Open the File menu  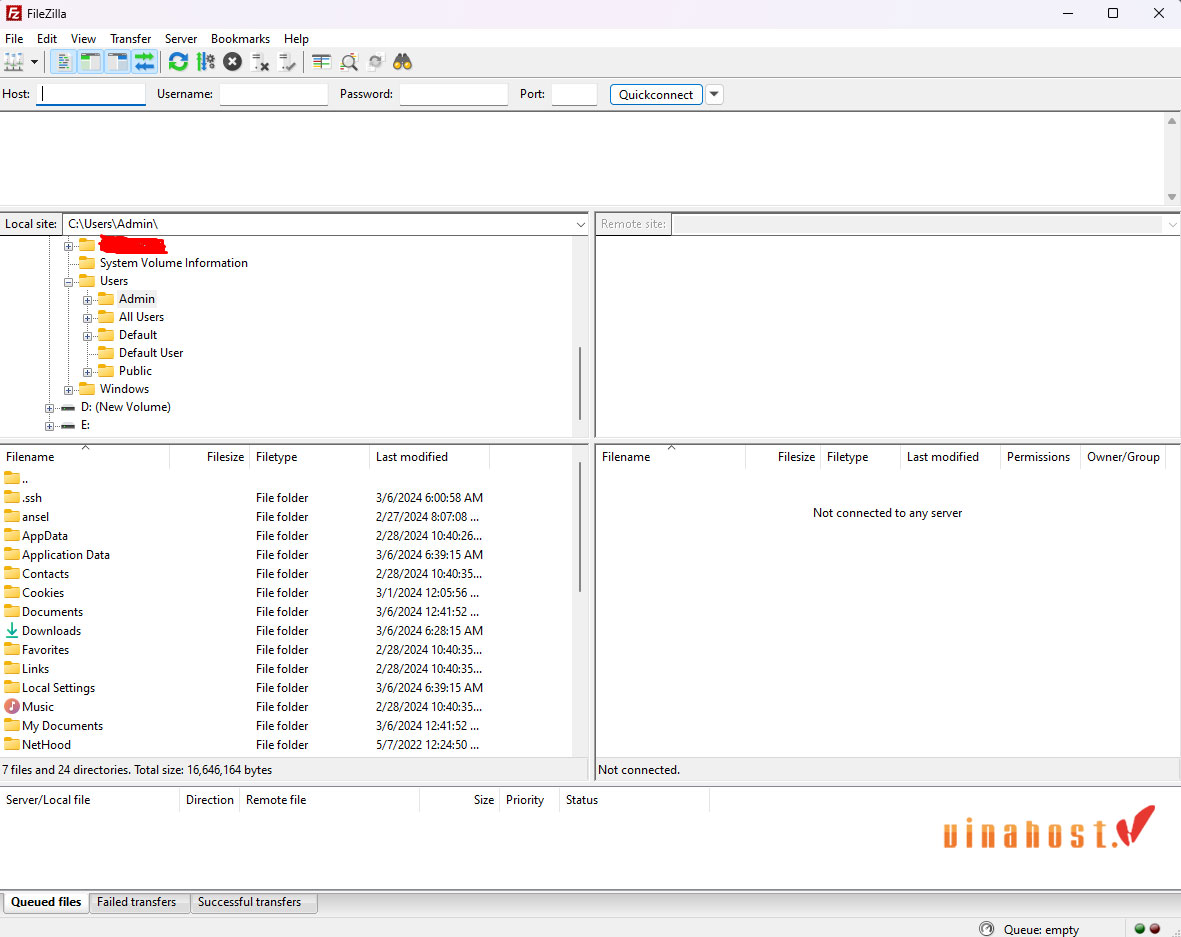(14, 38)
